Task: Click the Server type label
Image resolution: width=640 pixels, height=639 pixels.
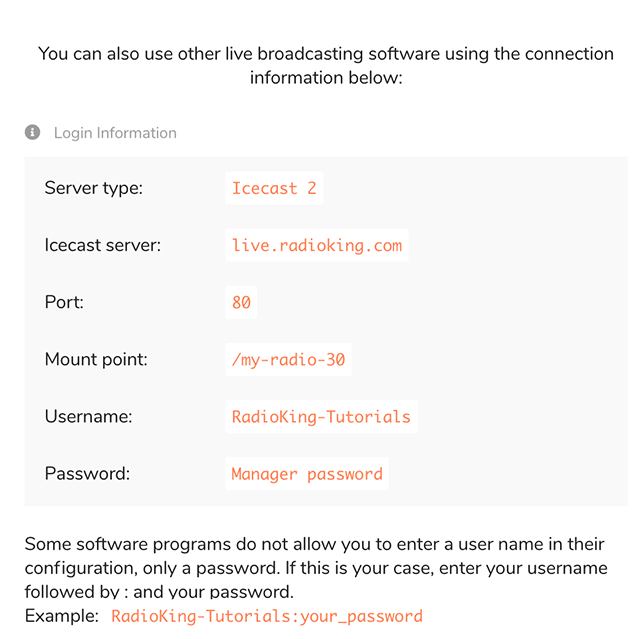Action: (x=94, y=188)
